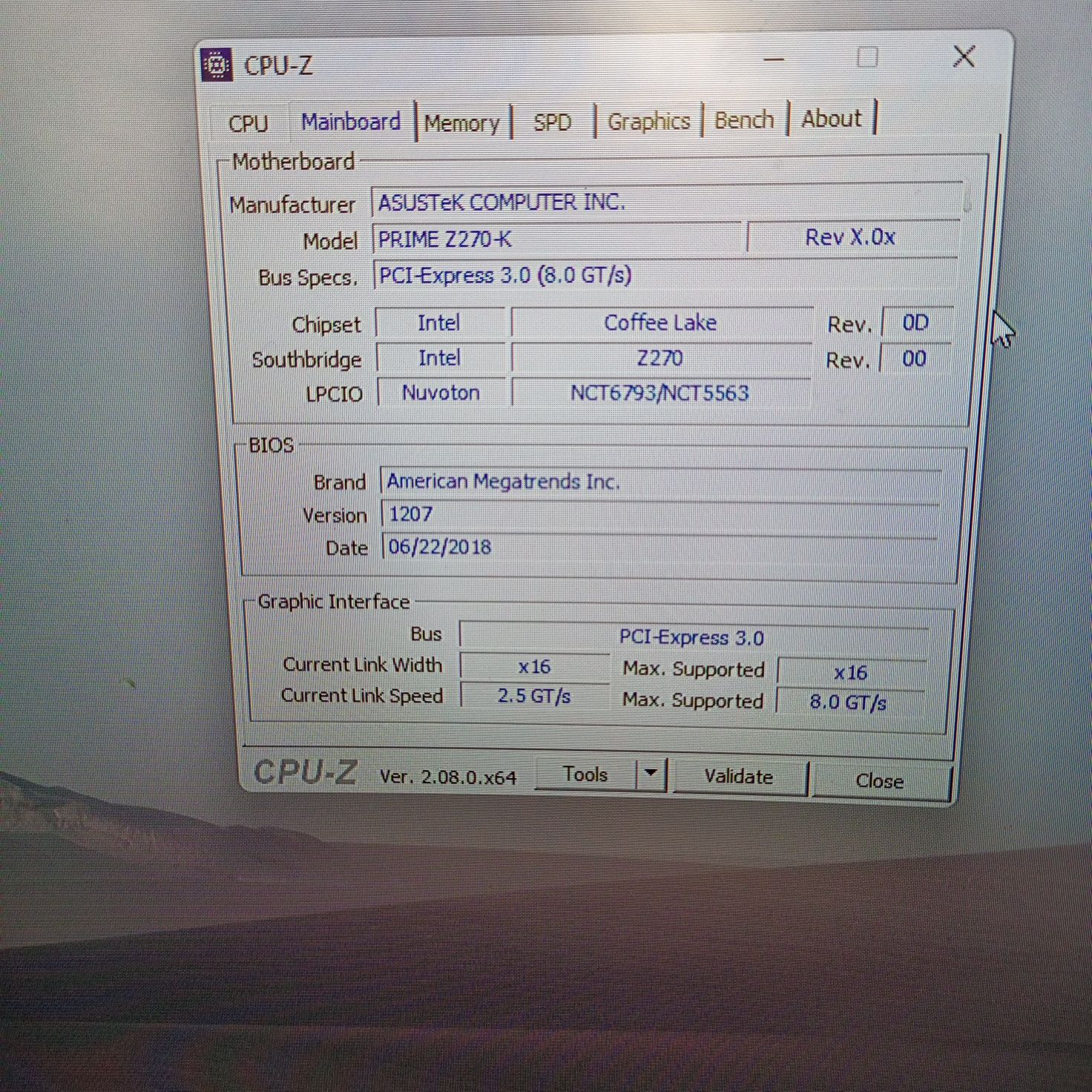
Task: Open the Graphics tab
Action: click(x=649, y=121)
